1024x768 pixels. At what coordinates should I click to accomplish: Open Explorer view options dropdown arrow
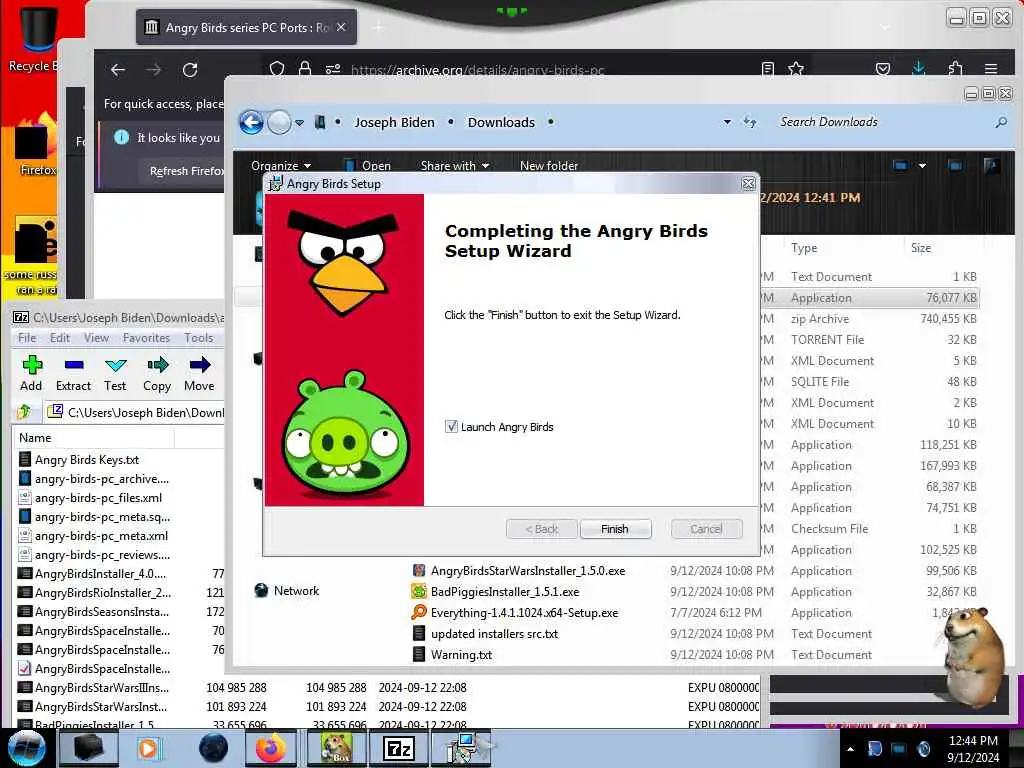(922, 166)
